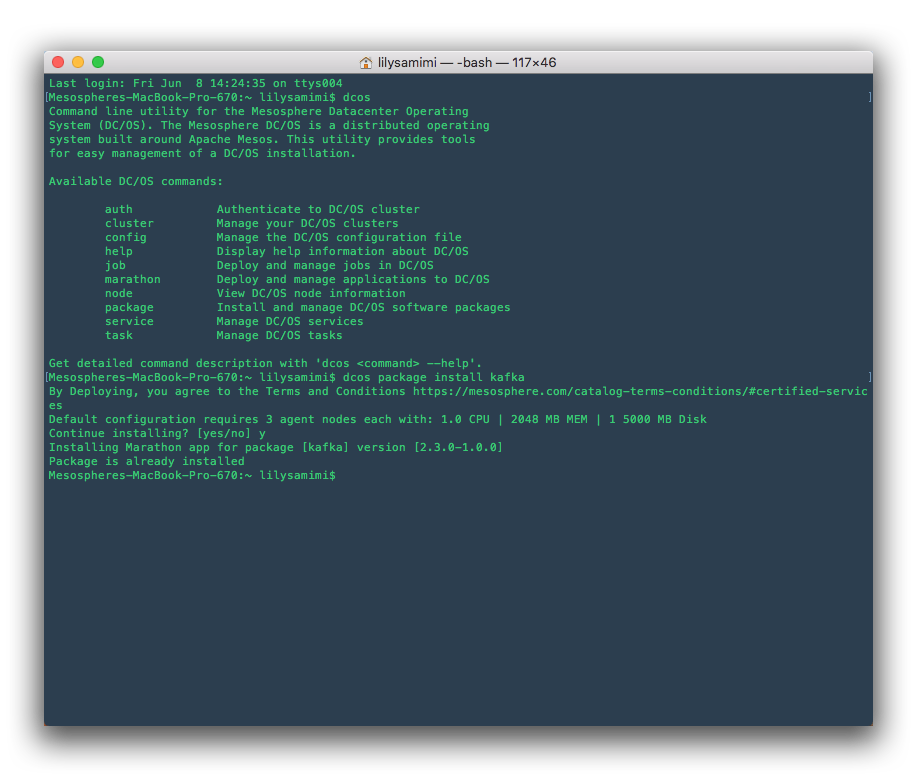Toggle fullscreen with the green zoom button
The image size is (917, 777).
coord(95,61)
